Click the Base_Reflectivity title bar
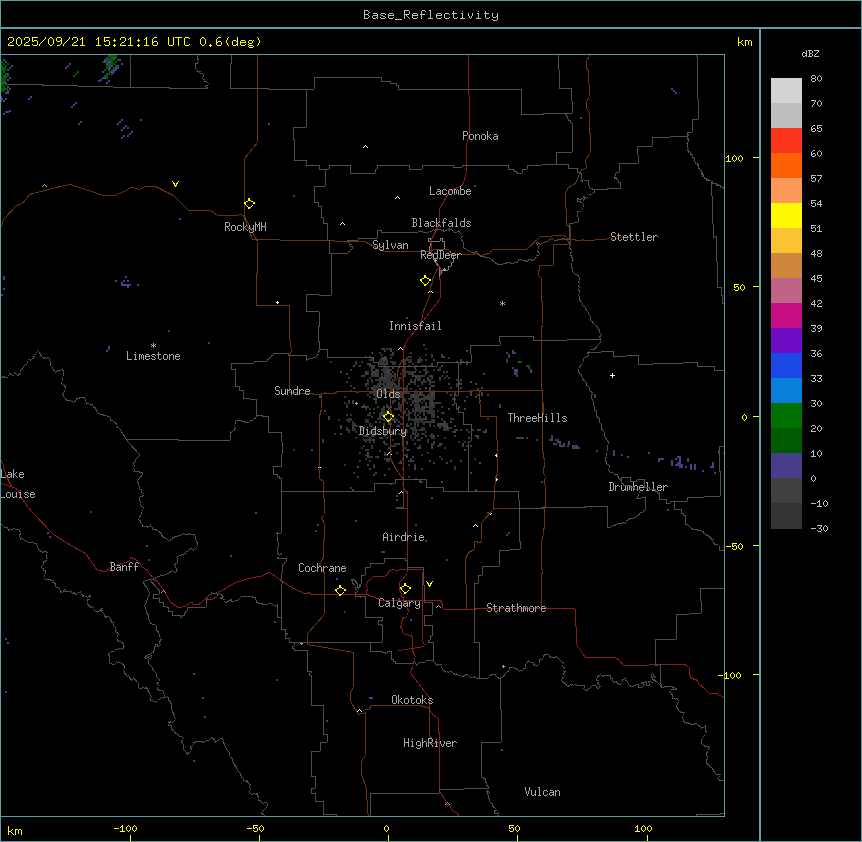862x842 pixels. (430, 15)
